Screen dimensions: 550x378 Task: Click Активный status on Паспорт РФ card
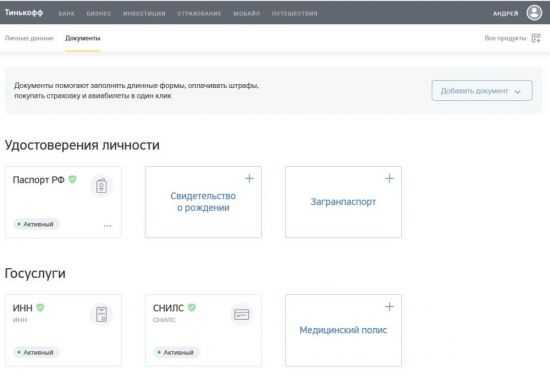pyautogui.click(x=35, y=224)
